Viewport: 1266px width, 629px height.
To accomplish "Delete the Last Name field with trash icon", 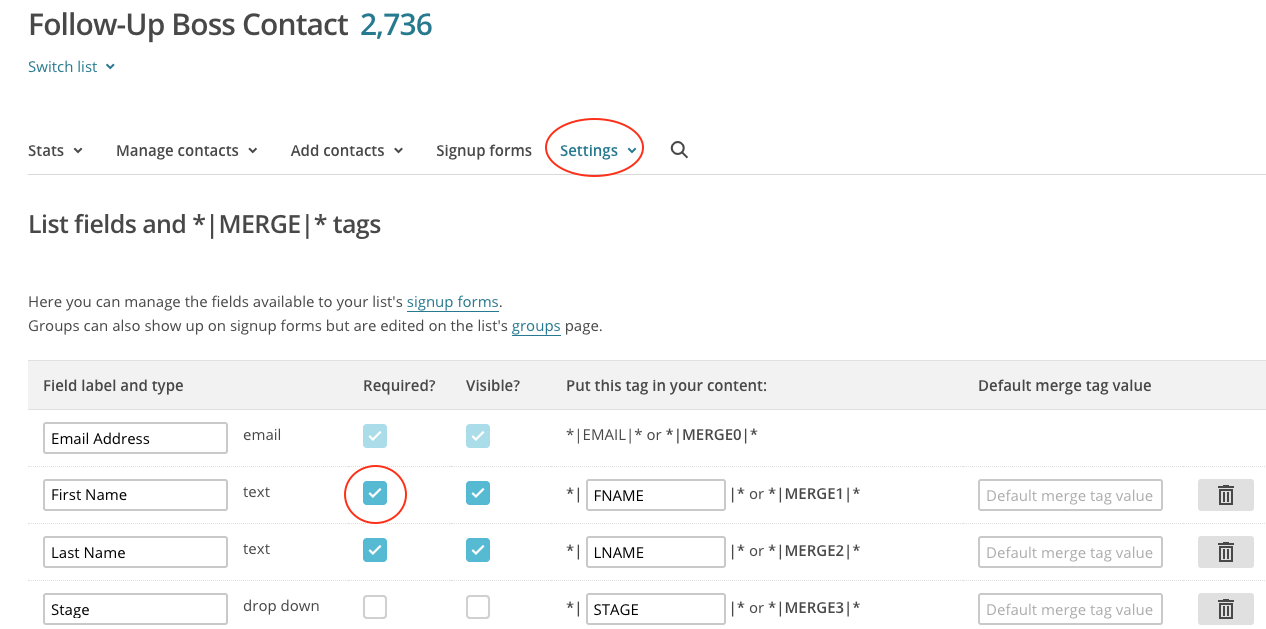I will (1226, 552).
